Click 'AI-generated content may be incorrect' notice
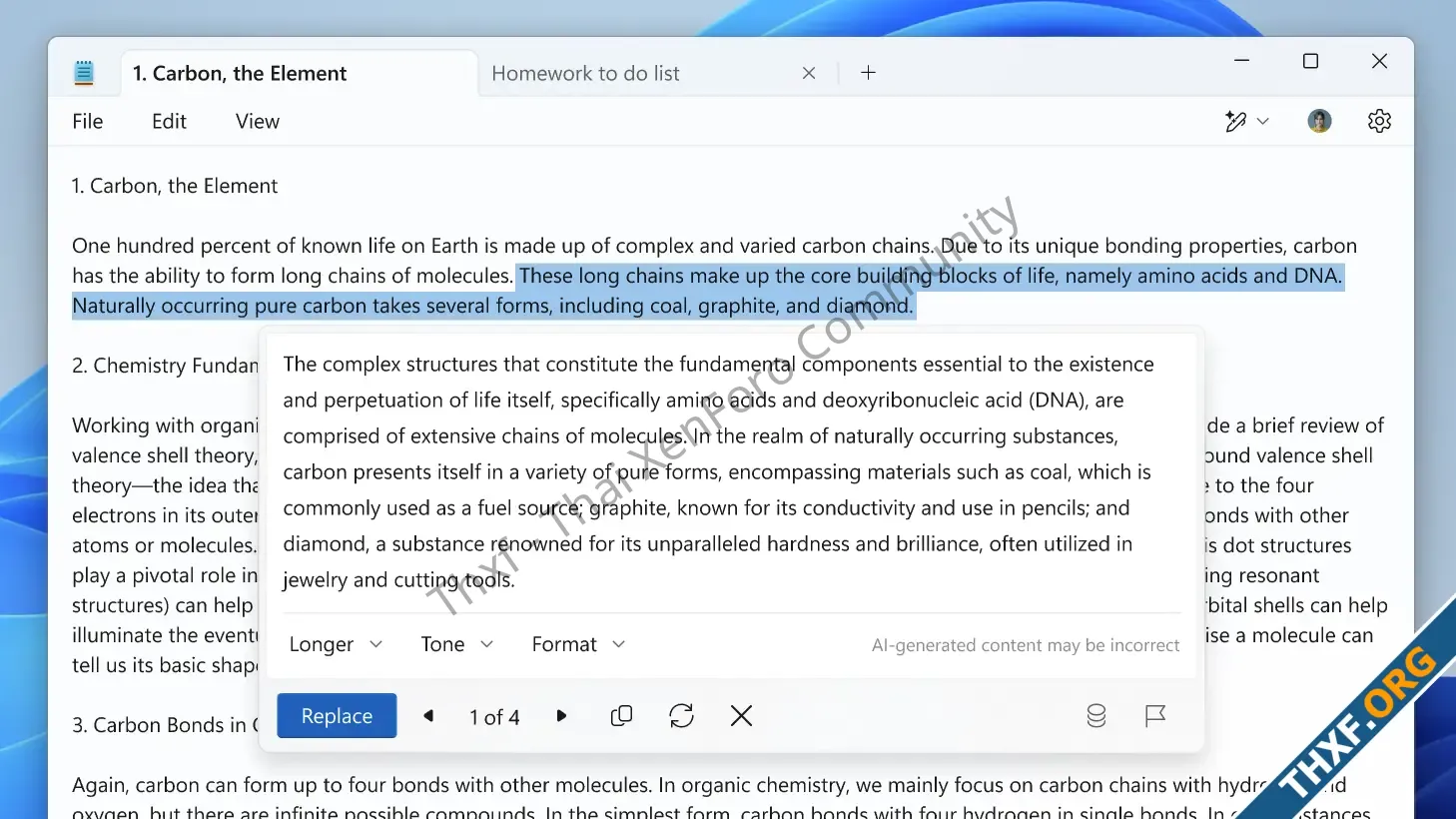1456x819 pixels. click(x=1026, y=645)
